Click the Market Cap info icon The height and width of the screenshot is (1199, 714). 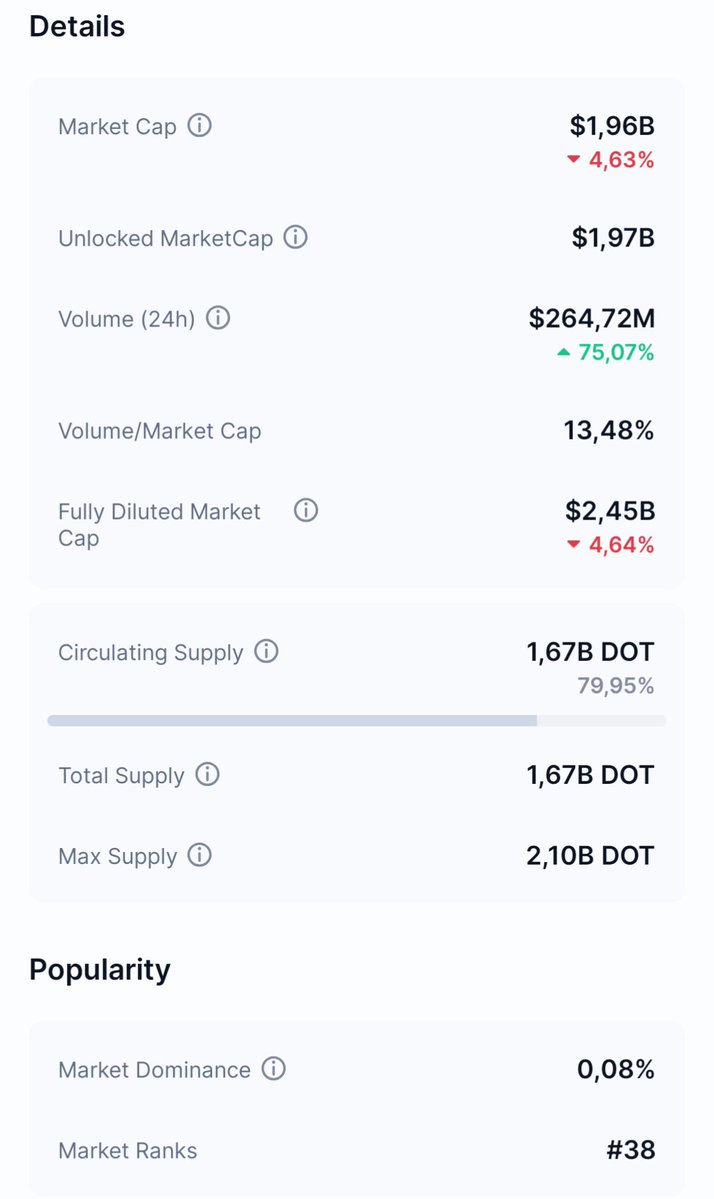tap(200, 127)
